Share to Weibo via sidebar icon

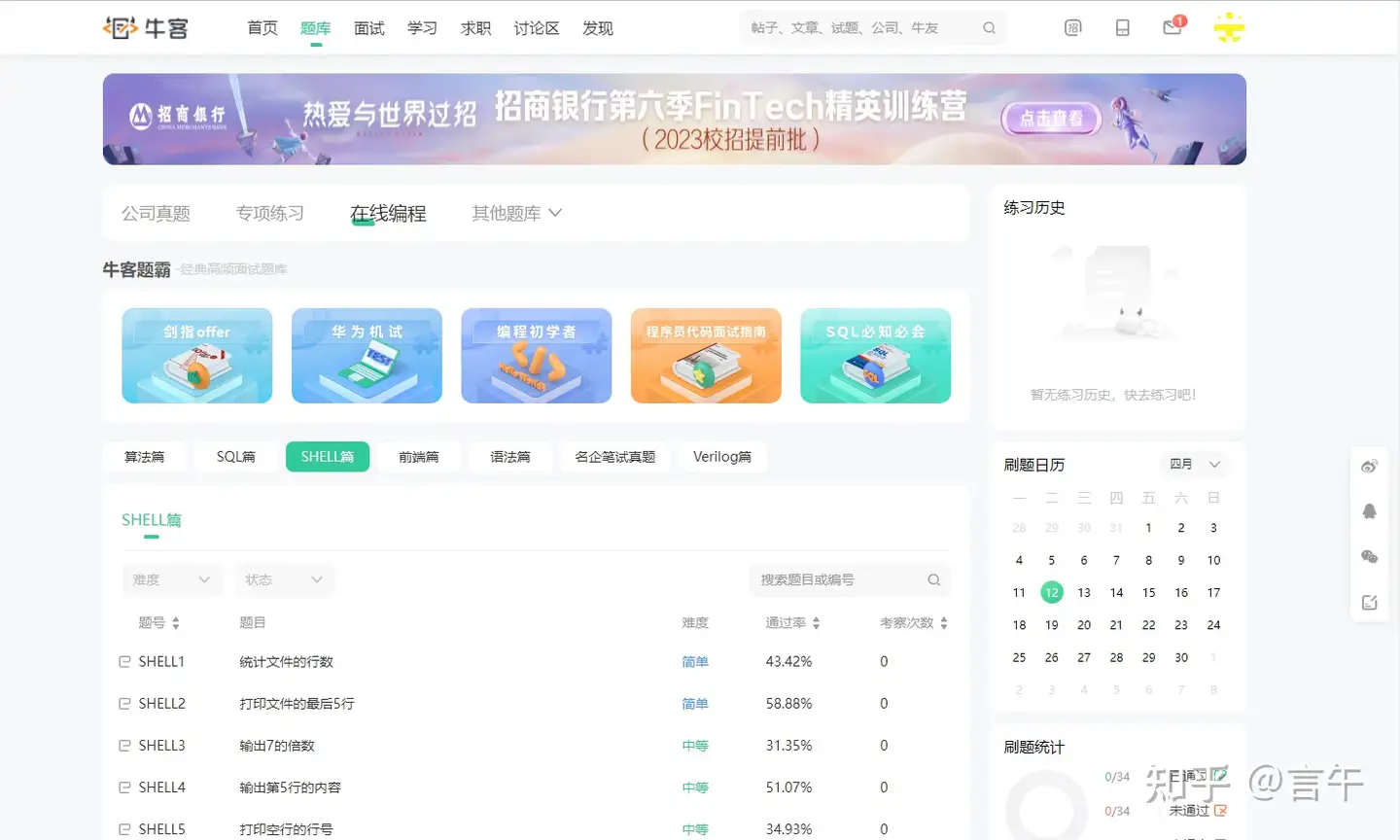(1369, 465)
